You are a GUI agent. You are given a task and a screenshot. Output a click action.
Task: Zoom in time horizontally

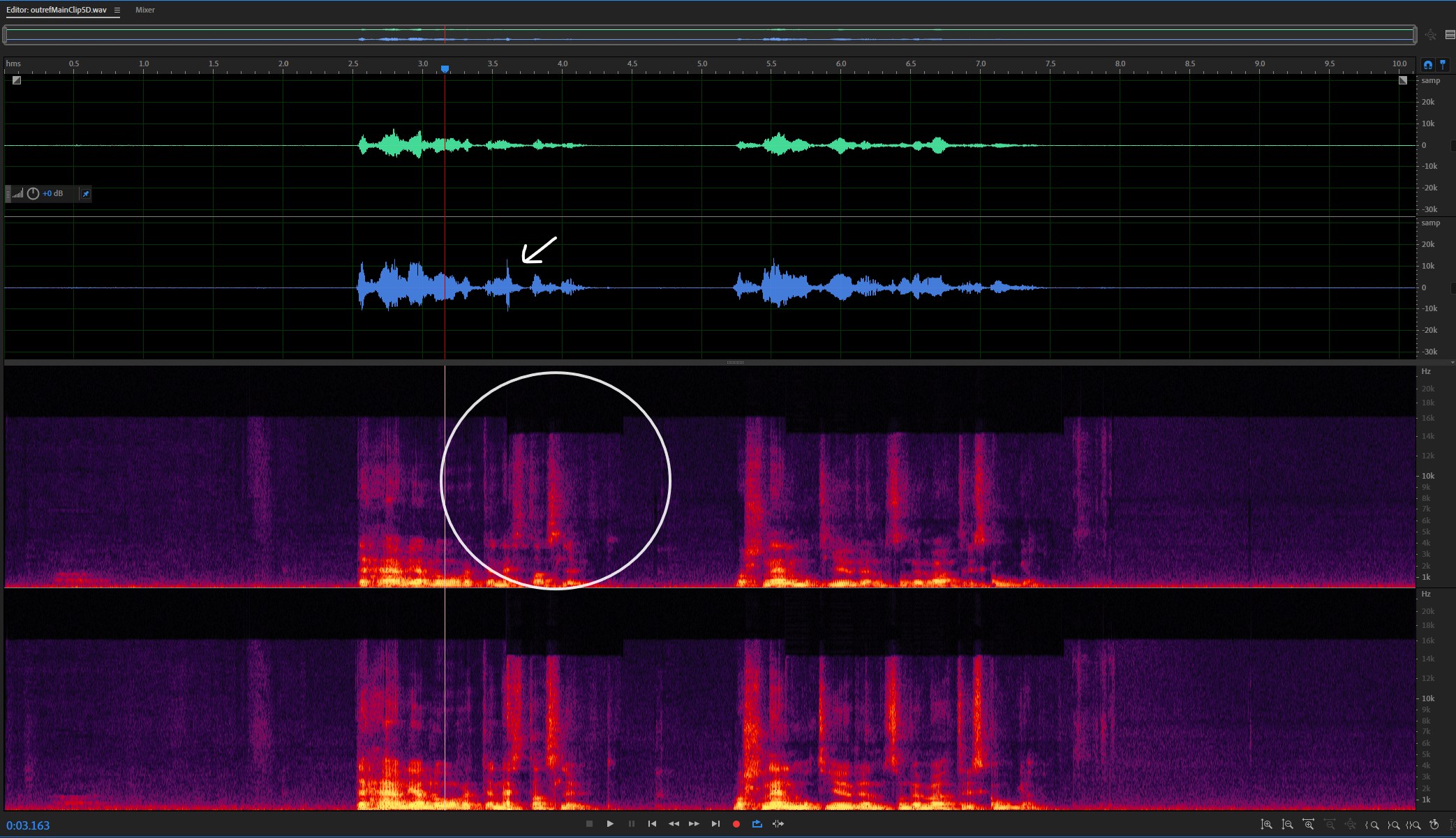coord(1309,825)
